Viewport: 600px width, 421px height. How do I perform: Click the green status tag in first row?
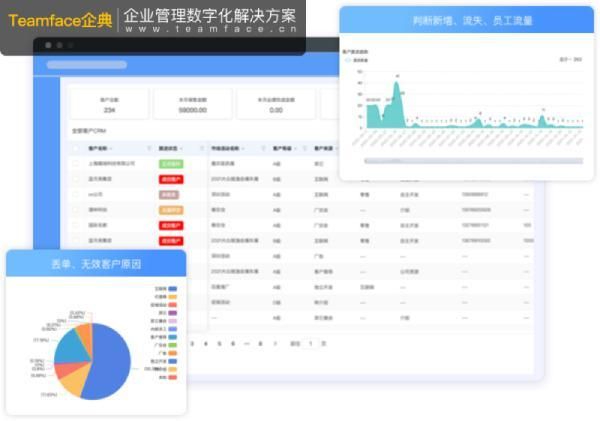tap(170, 163)
